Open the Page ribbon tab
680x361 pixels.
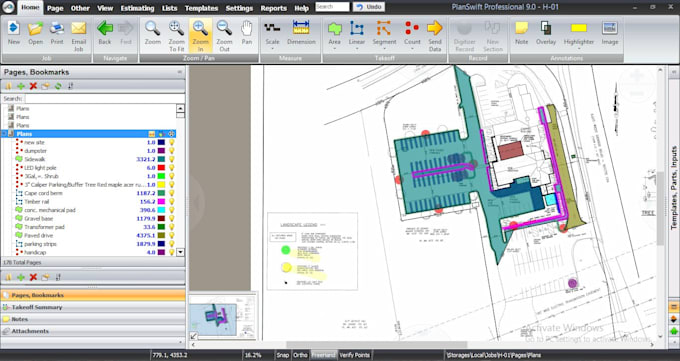click(x=55, y=8)
